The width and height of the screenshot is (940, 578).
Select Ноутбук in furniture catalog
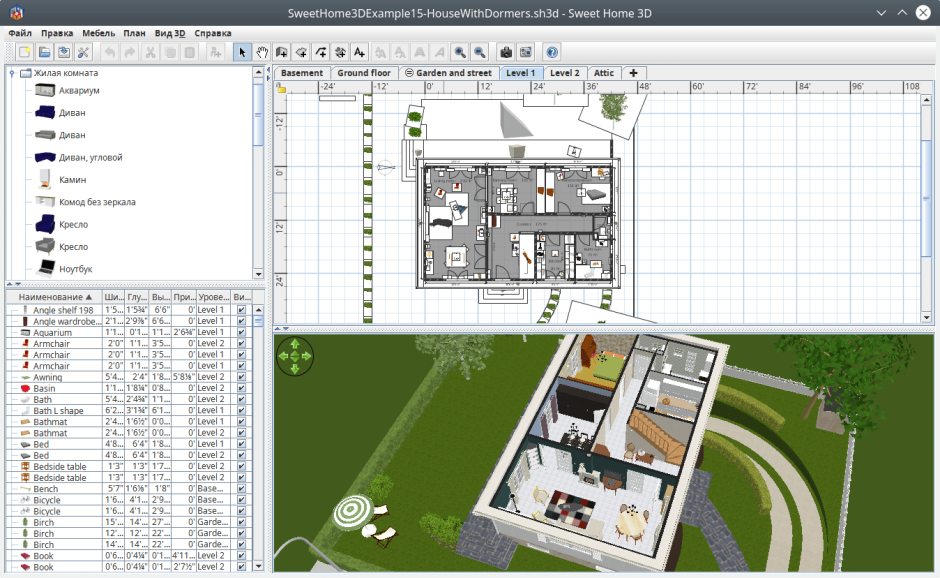(76, 269)
